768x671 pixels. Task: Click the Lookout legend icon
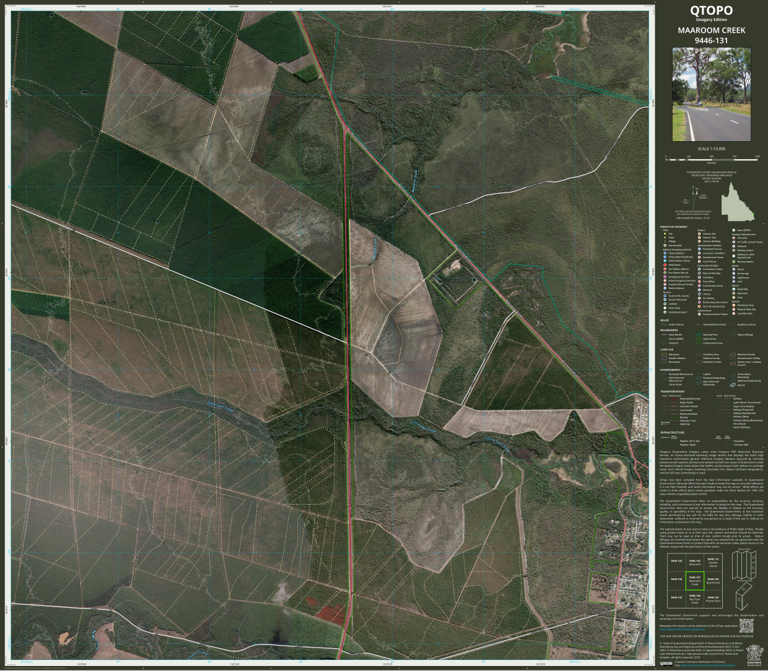pyautogui.click(x=665, y=304)
